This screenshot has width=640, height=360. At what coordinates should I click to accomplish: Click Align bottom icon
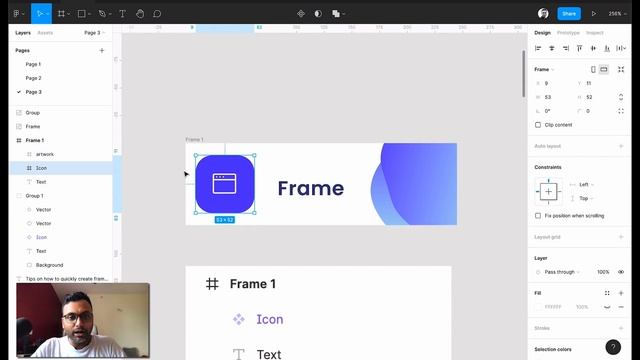click(x=607, y=48)
